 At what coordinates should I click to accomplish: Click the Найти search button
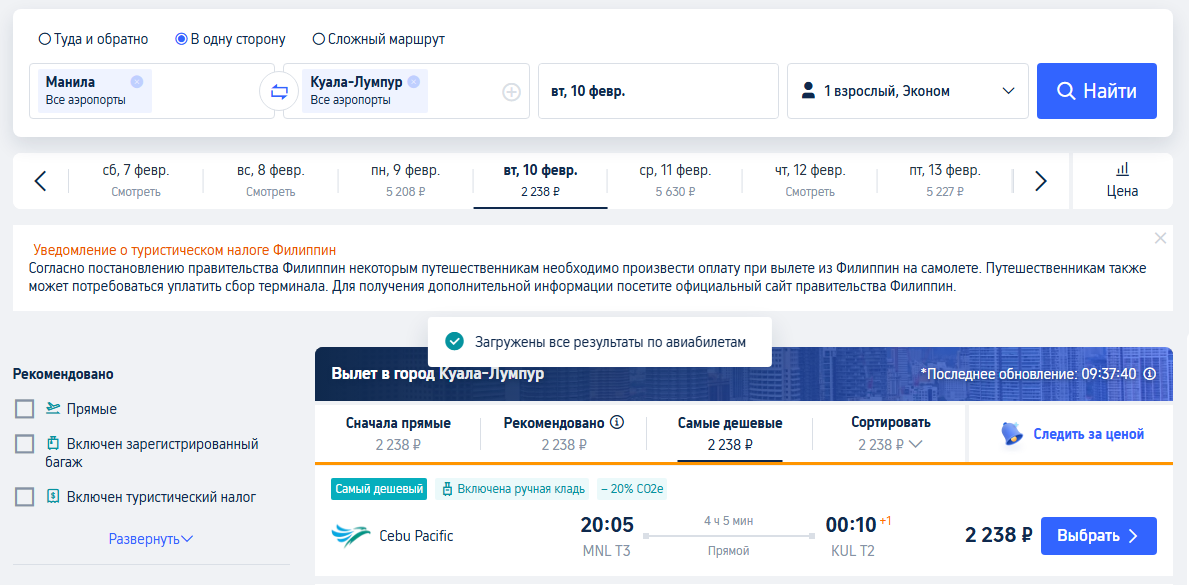(x=1096, y=91)
